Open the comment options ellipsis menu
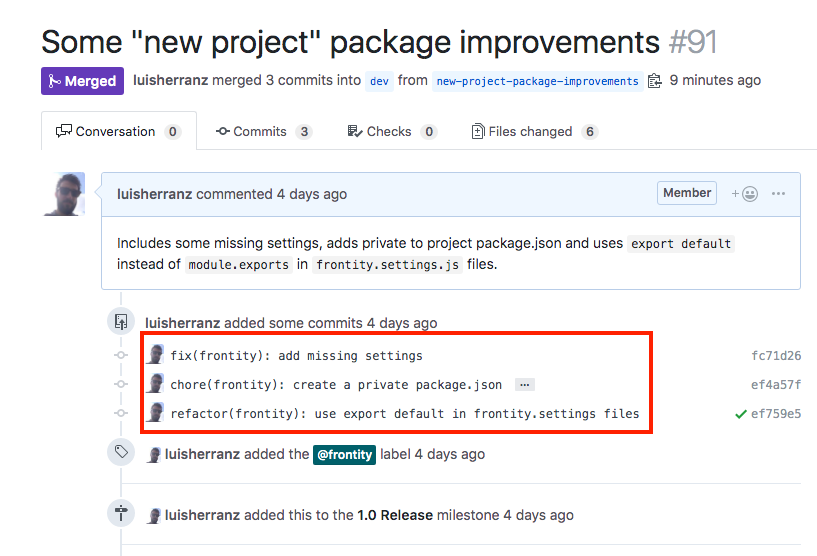Screen dimensions: 817x556 778,194
